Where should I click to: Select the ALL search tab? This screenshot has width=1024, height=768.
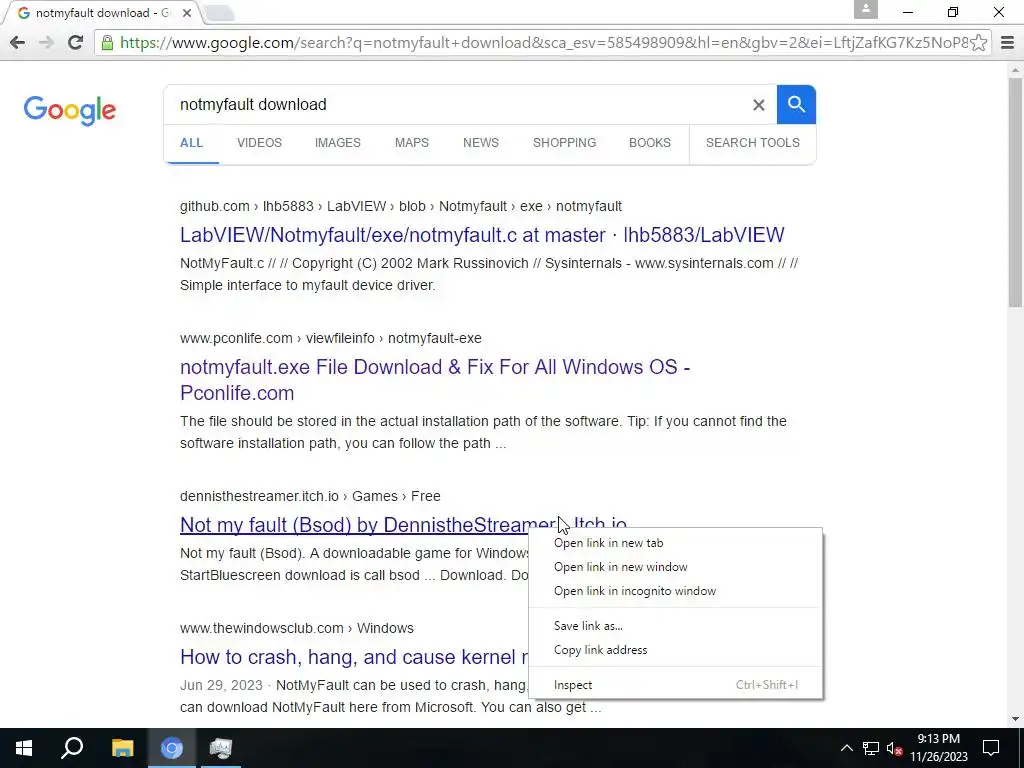pyautogui.click(x=191, y=142)
